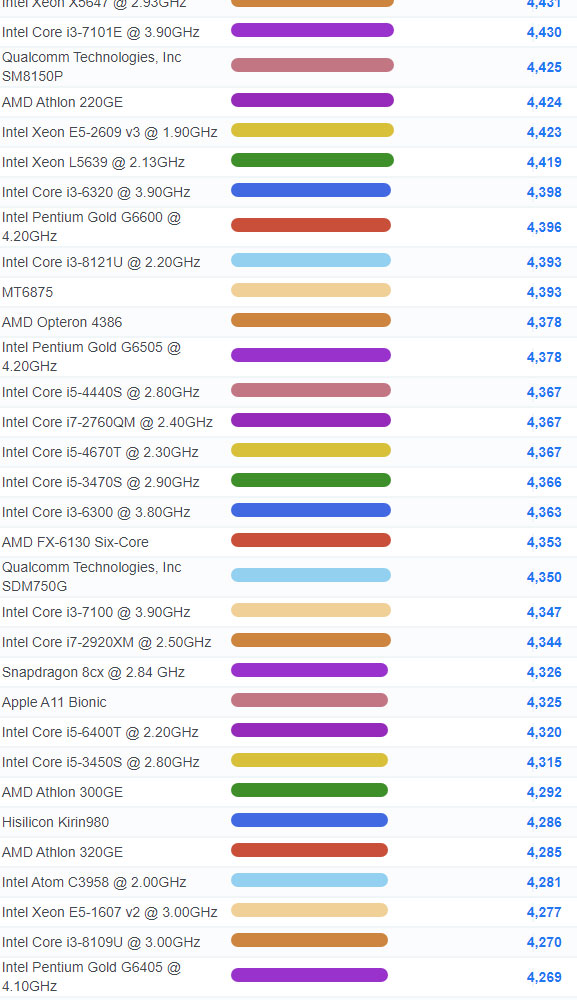Click the AMD FX-6130 Six-Core link
This screenshot has height=1000, width=577.
[75, 542]
